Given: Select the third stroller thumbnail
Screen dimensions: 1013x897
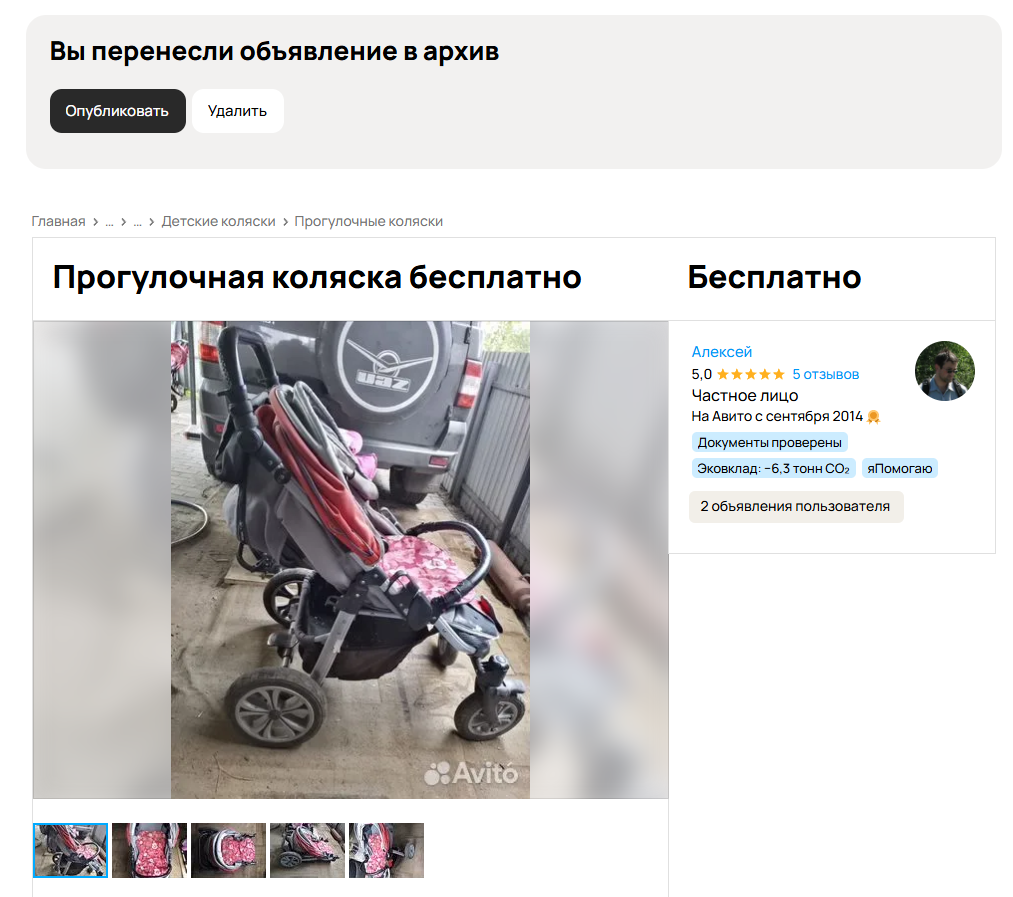Looking at the screenshot, I should [x=228, y=850].
